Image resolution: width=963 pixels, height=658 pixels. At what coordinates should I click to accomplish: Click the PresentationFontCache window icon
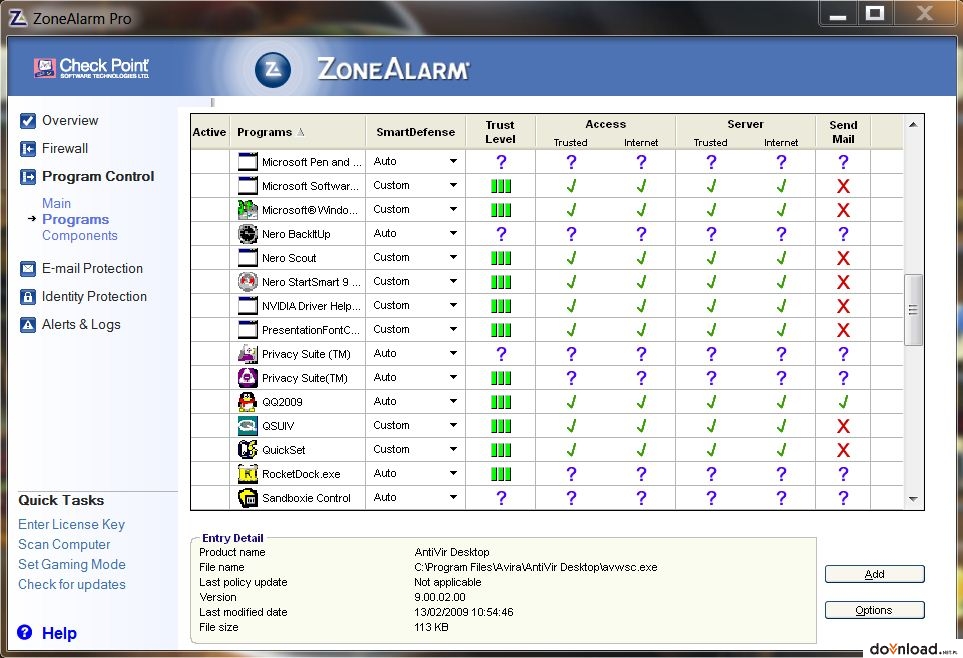(248, 329)
